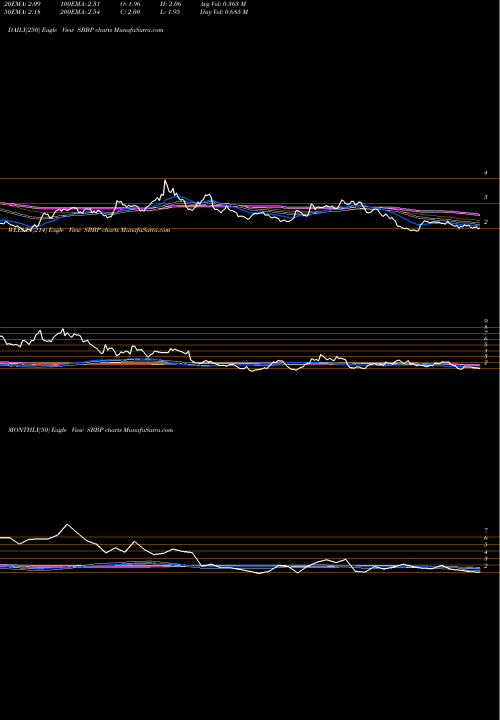Click price level 3 on daily chart axis
This screenshot has height=720, width=500.
(486, 197)
